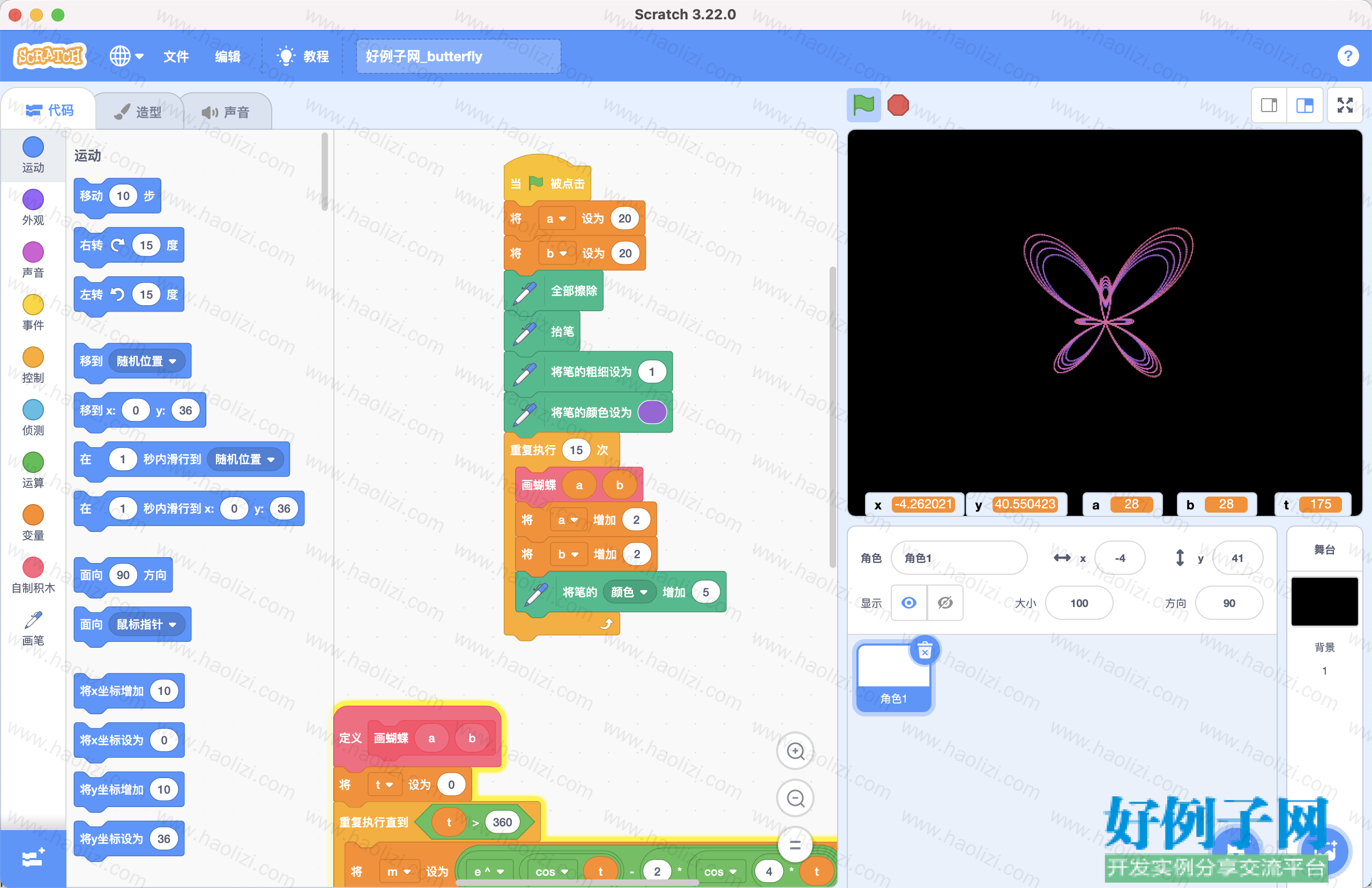Click the sprite name field 角色1
1372x888 pixels.
tap(958, 558)
